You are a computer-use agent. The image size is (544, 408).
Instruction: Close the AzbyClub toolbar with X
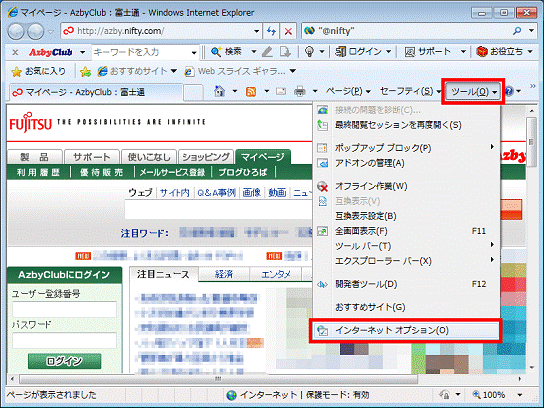pos(15,52)
